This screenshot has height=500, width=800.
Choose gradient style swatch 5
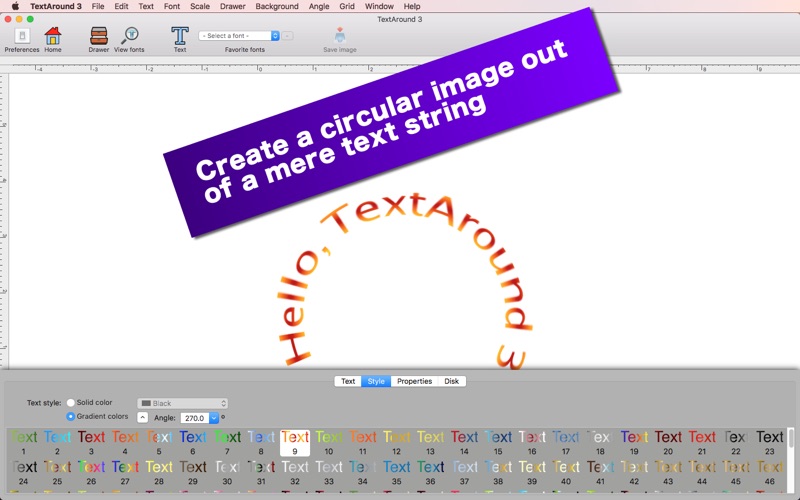(159, 442)
